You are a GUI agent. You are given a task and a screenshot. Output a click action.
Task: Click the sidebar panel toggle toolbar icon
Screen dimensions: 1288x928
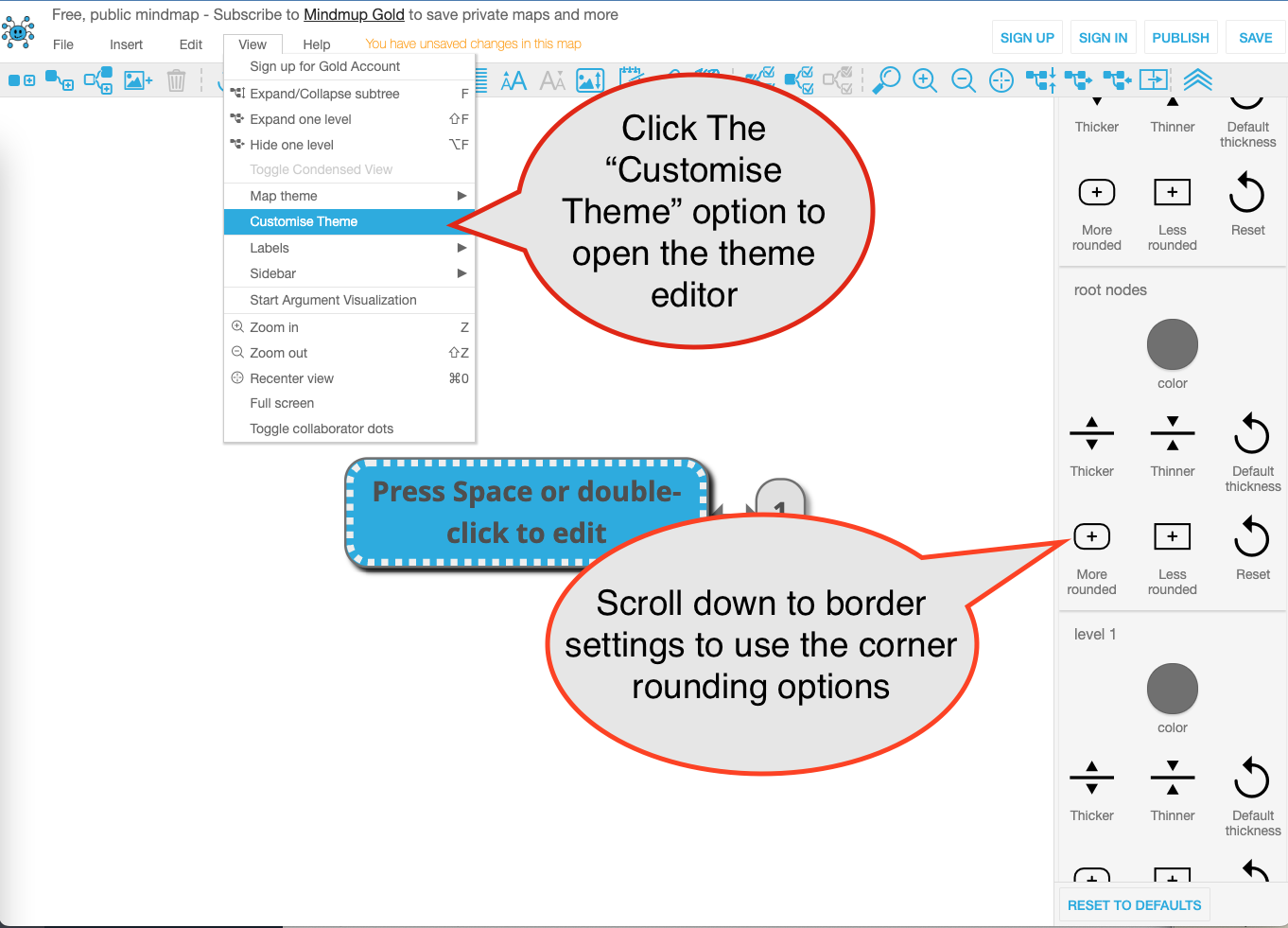pos(1155,80)
